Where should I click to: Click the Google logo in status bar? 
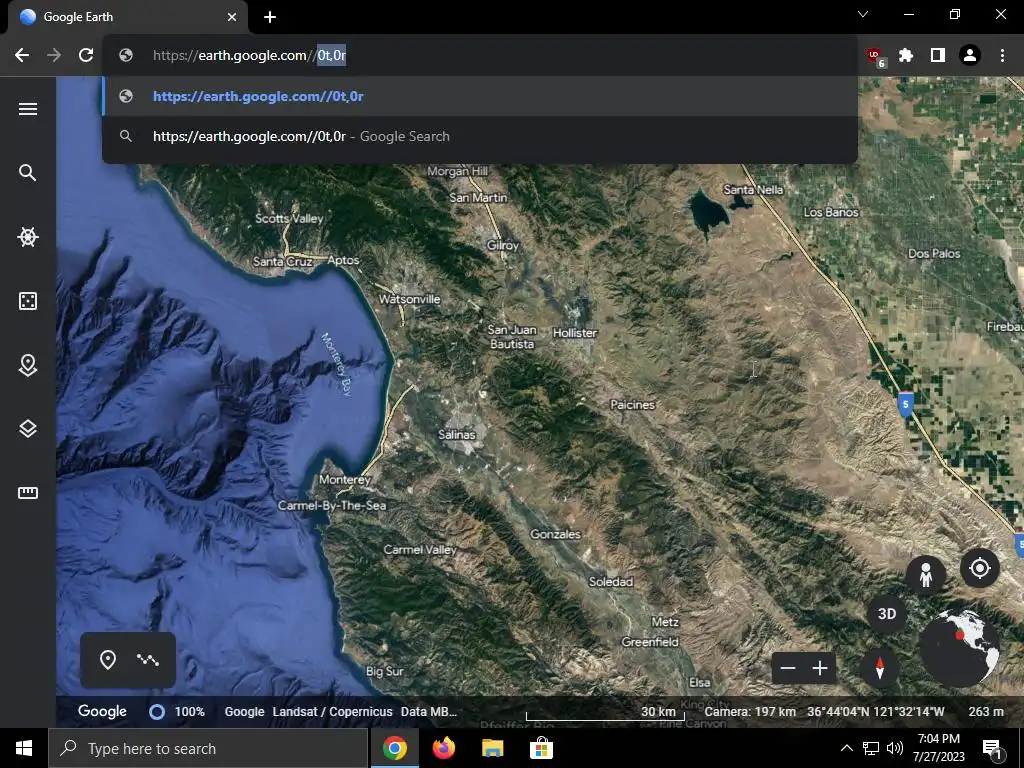[102, 711]
